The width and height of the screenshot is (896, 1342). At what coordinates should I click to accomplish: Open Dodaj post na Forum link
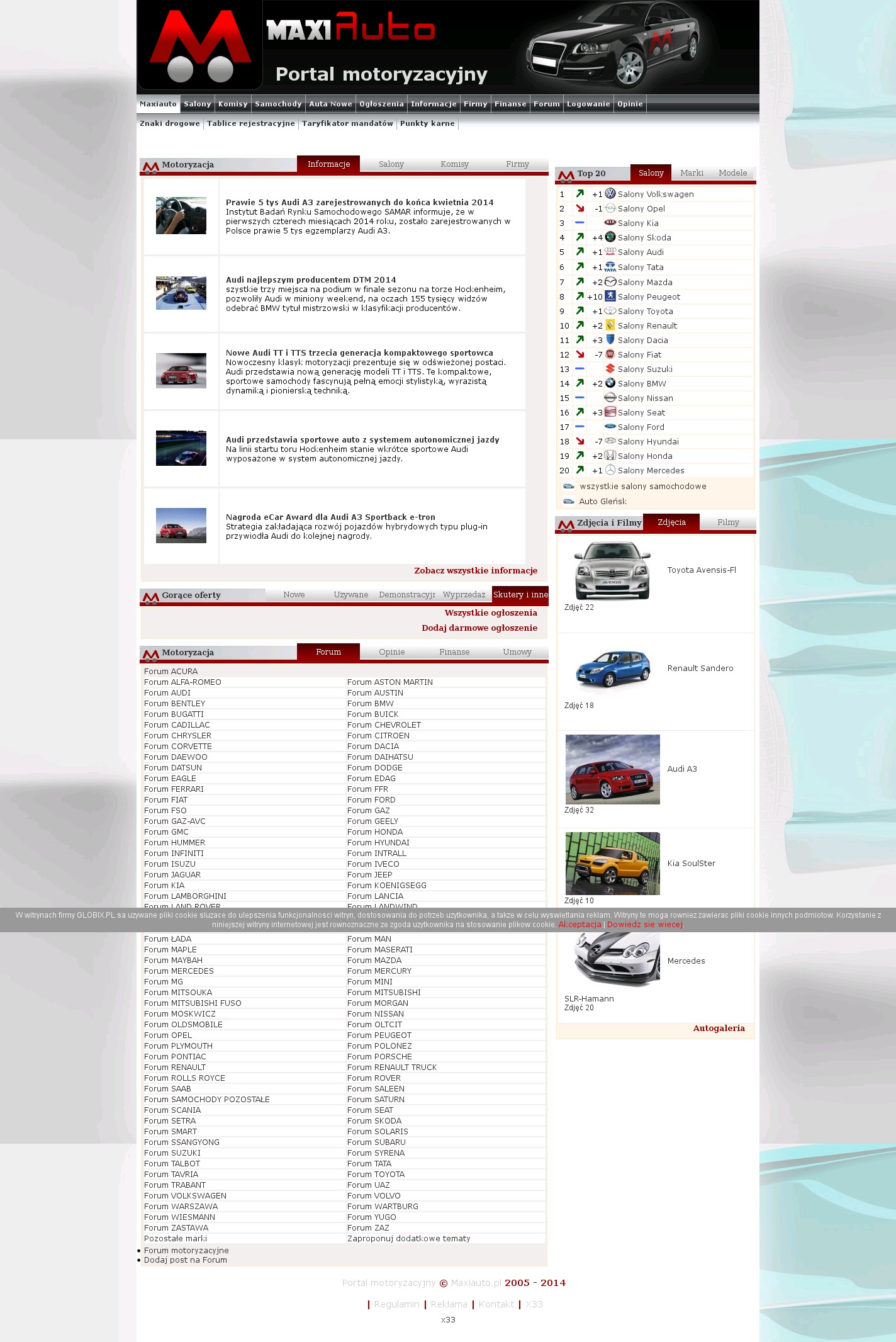(186, 1260)
